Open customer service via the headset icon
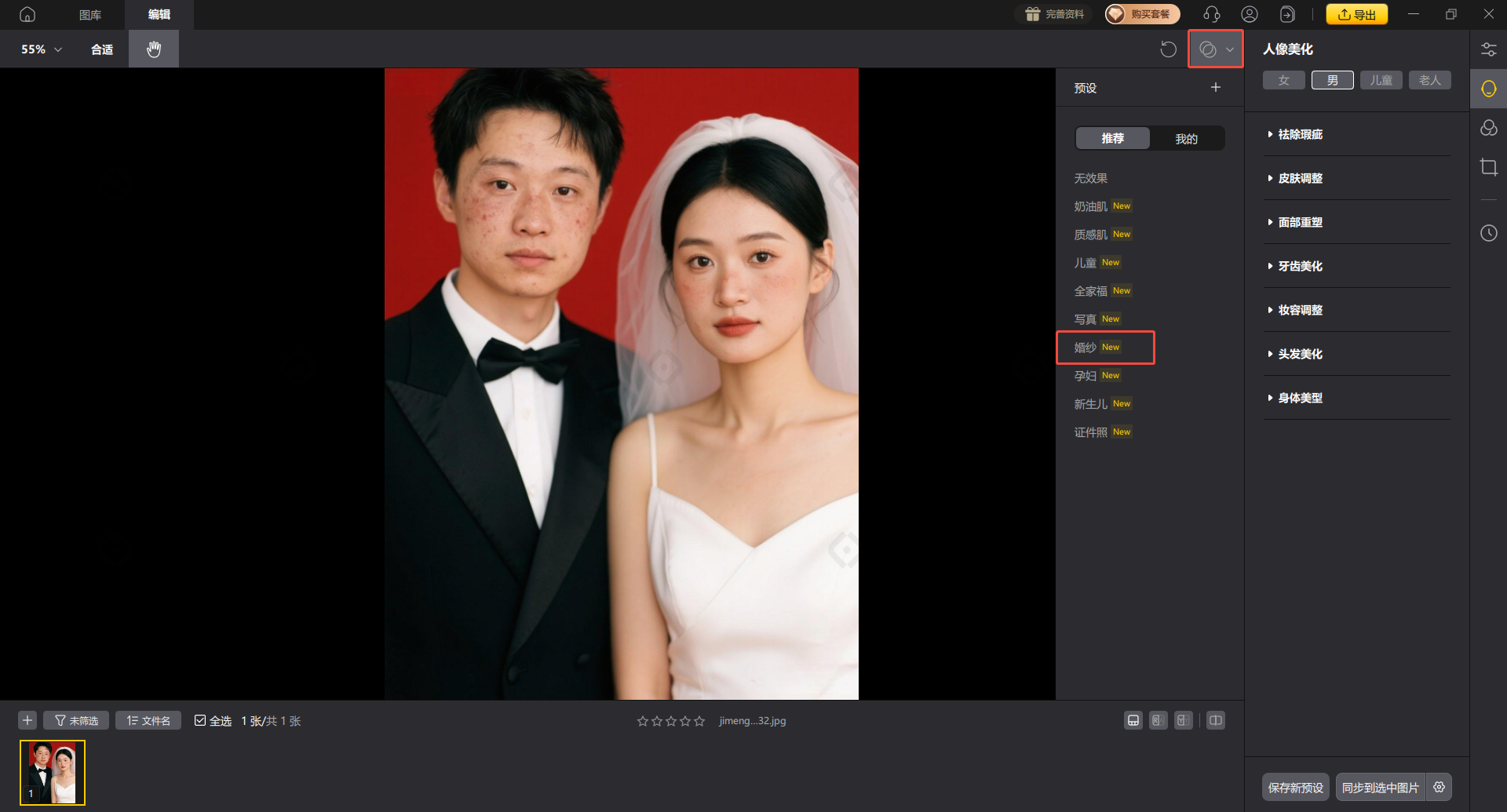The width and height of the screenshot is (1507, 812). click(1211, 14)
